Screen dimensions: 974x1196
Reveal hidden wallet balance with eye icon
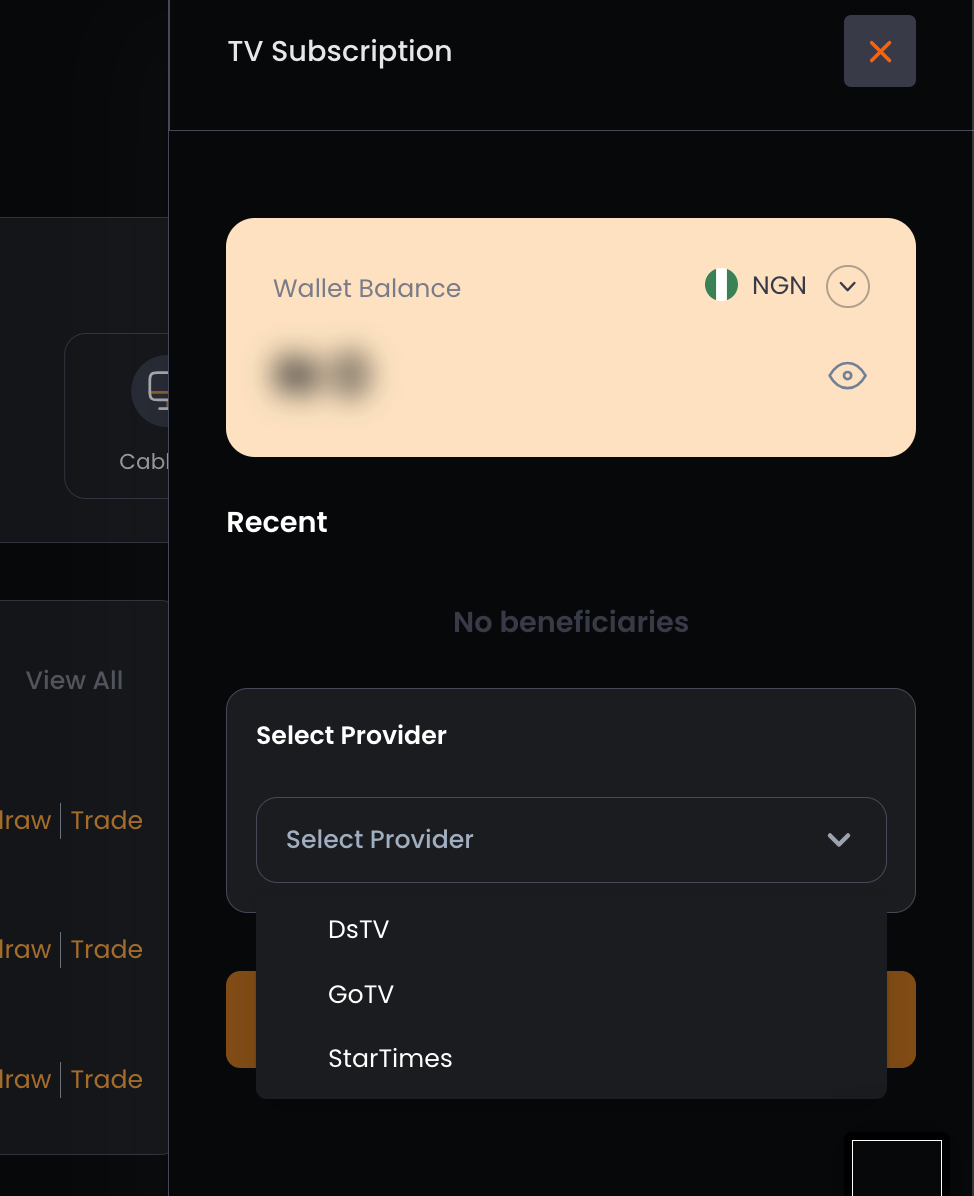click(x=847, y=375)
